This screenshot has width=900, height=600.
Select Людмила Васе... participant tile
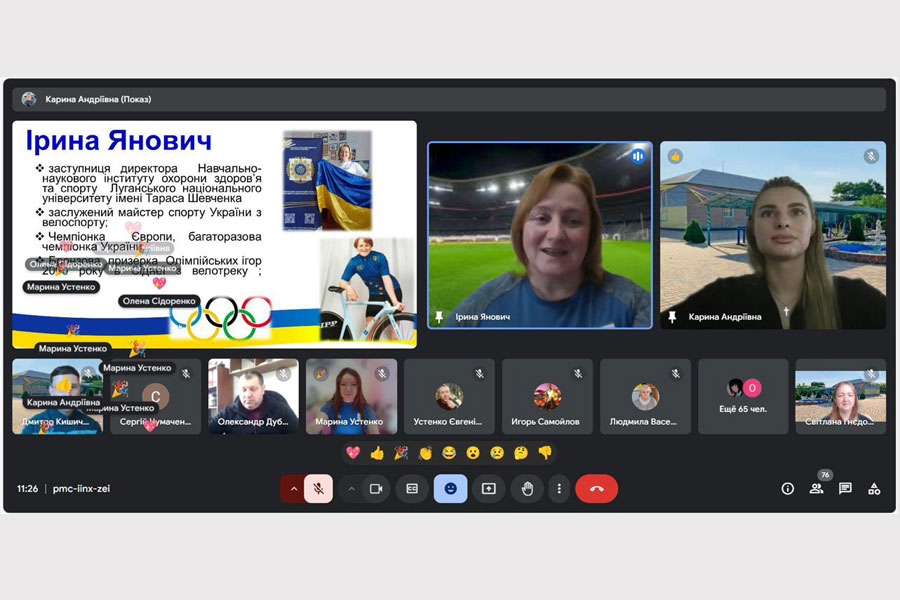[x=645, y=396]
